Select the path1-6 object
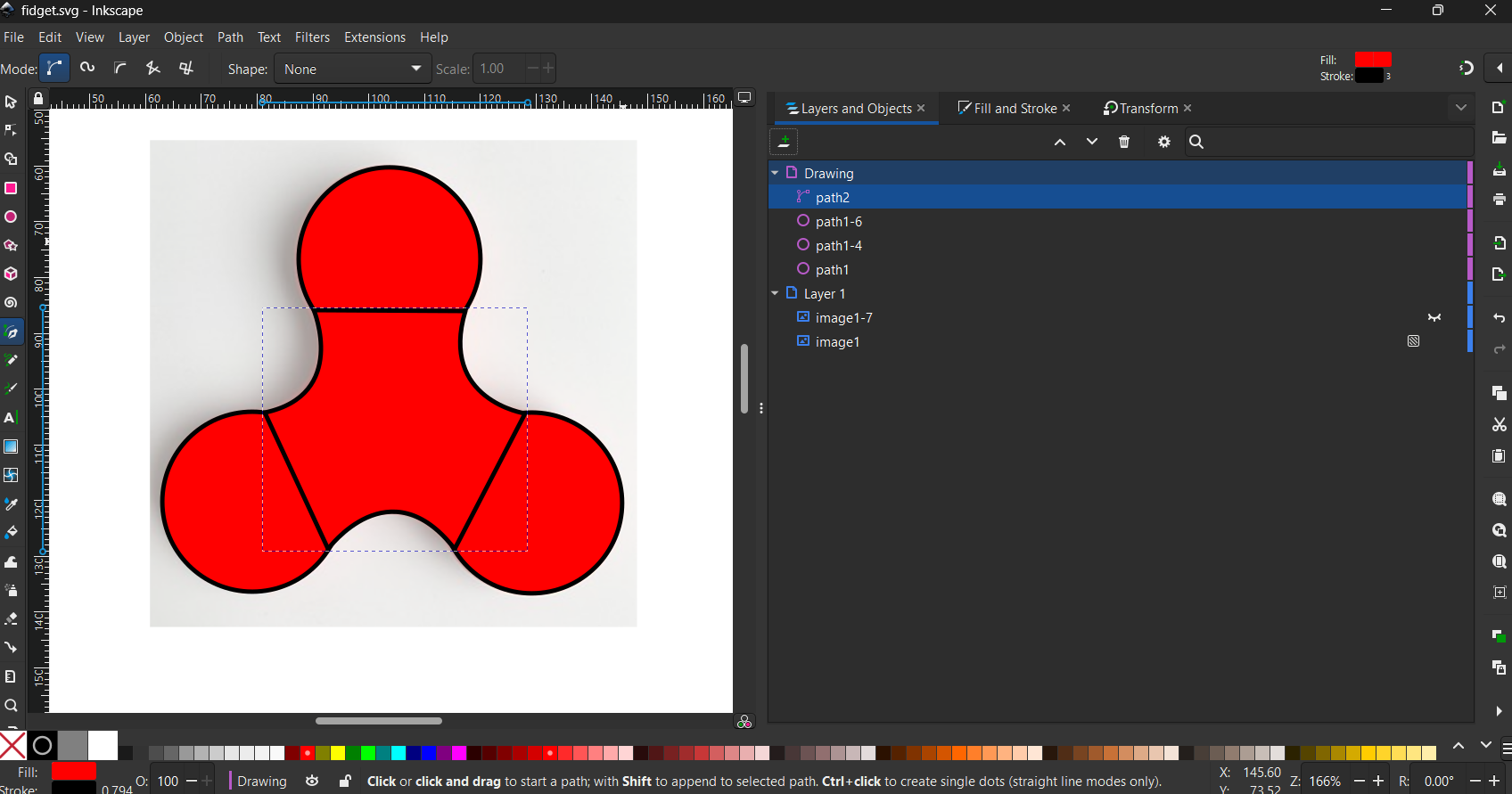This screenshot has height=794, width=1512. (x=838, y=221)
